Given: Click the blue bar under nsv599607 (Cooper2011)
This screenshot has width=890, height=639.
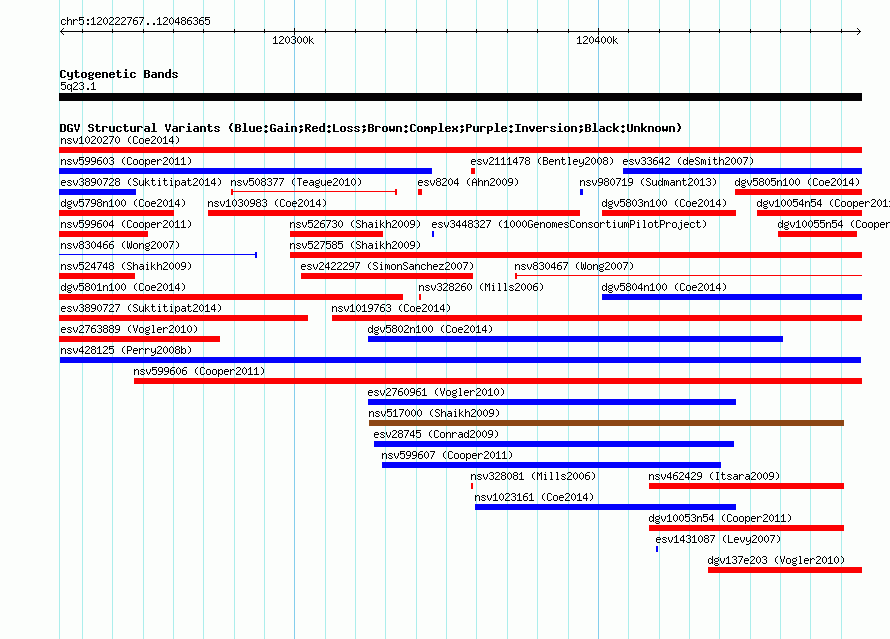Looking at the screenshot, I should coord(551,465).
